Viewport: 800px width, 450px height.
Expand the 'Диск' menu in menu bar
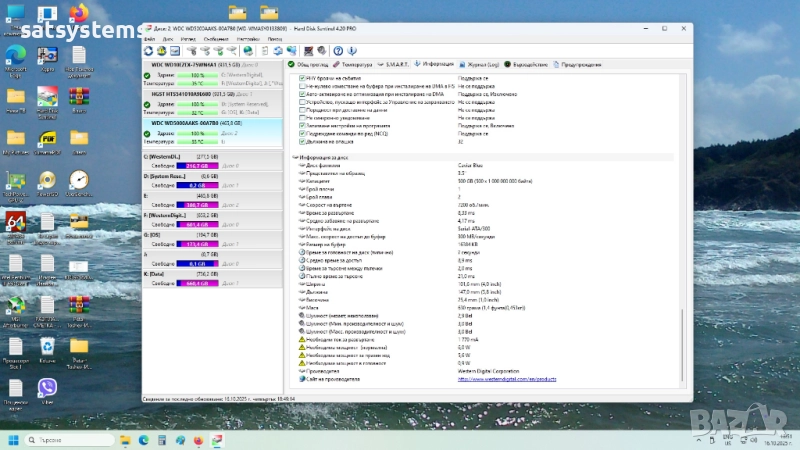[167, 38]
